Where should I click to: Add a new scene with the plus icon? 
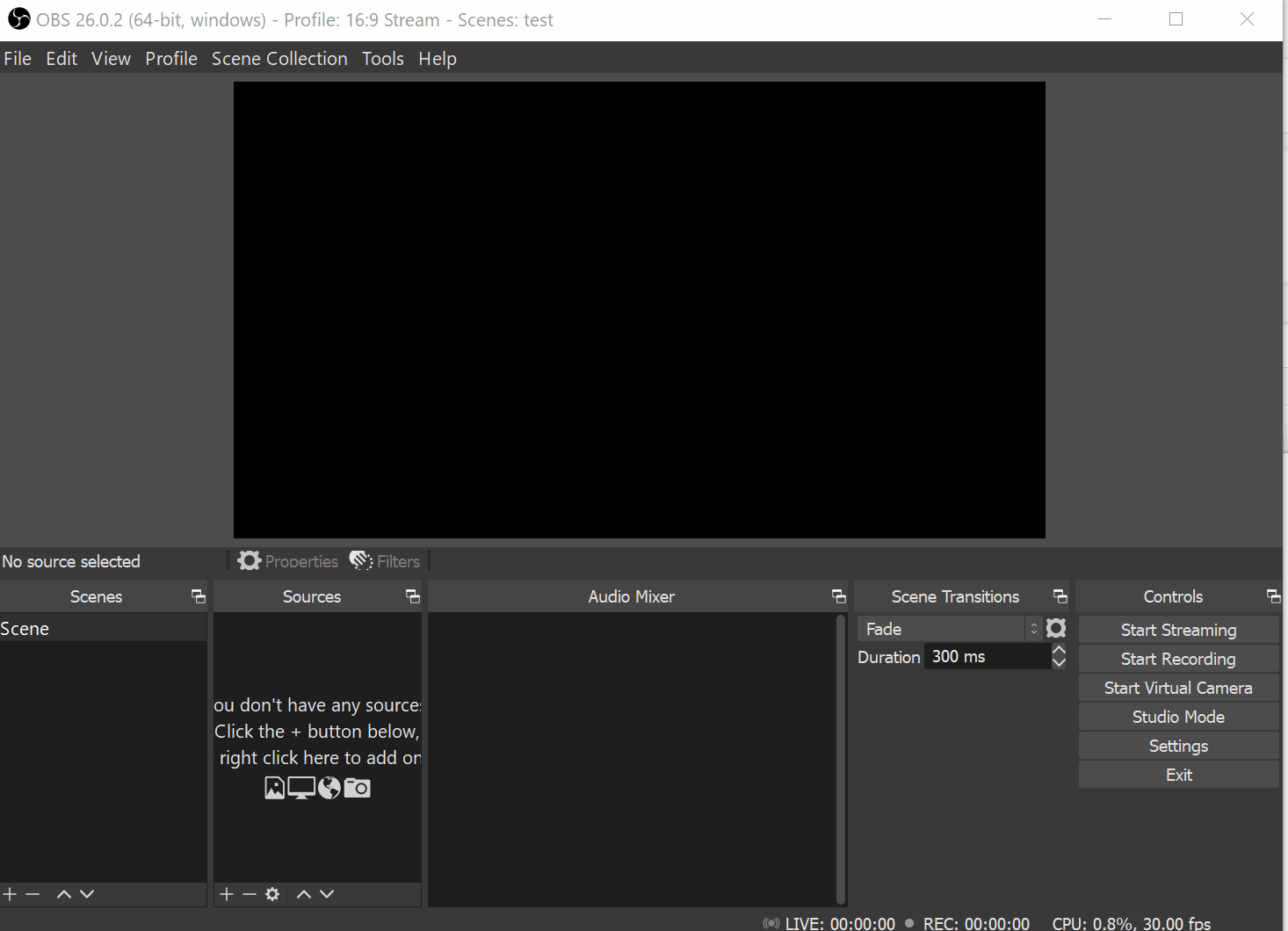click(10, 894)
